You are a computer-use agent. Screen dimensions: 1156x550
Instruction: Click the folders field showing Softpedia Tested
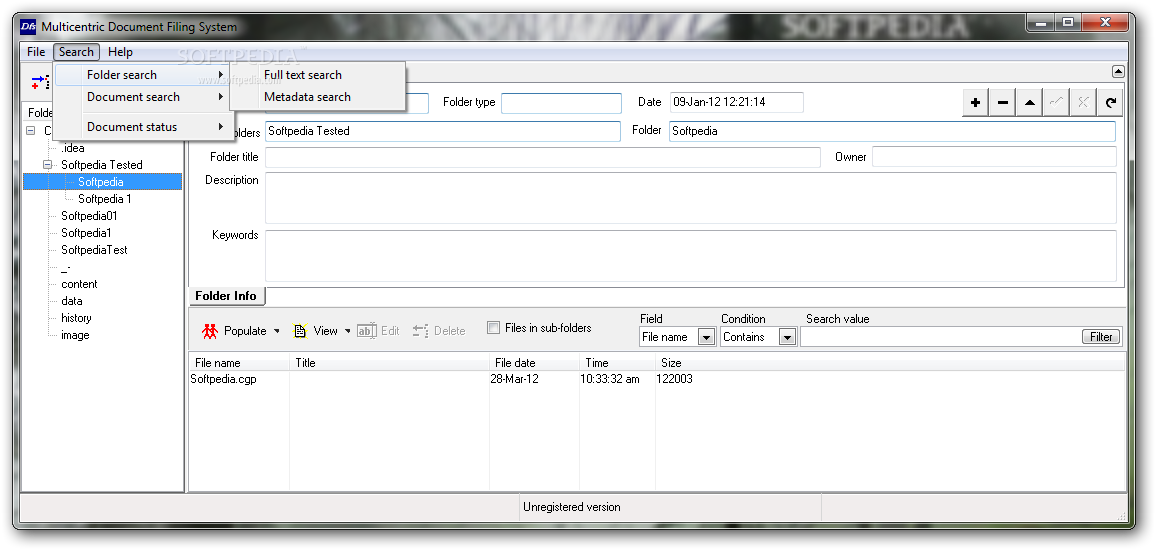(x=442, y=131)
